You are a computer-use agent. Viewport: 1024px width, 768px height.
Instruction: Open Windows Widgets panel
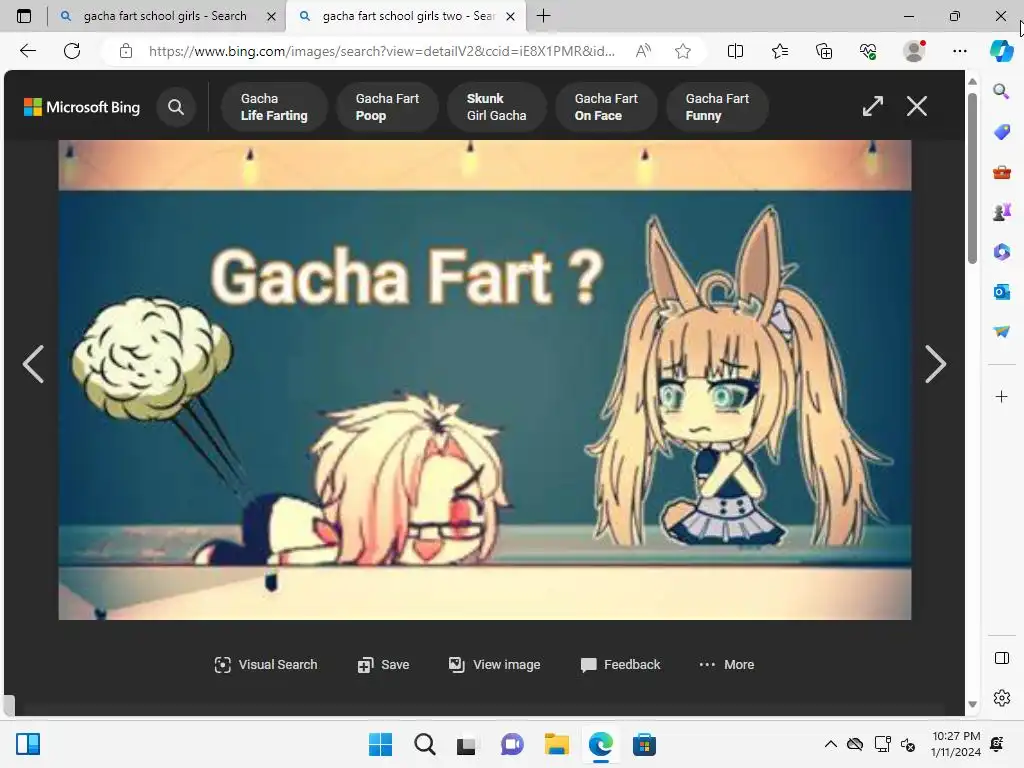(28, 744)
